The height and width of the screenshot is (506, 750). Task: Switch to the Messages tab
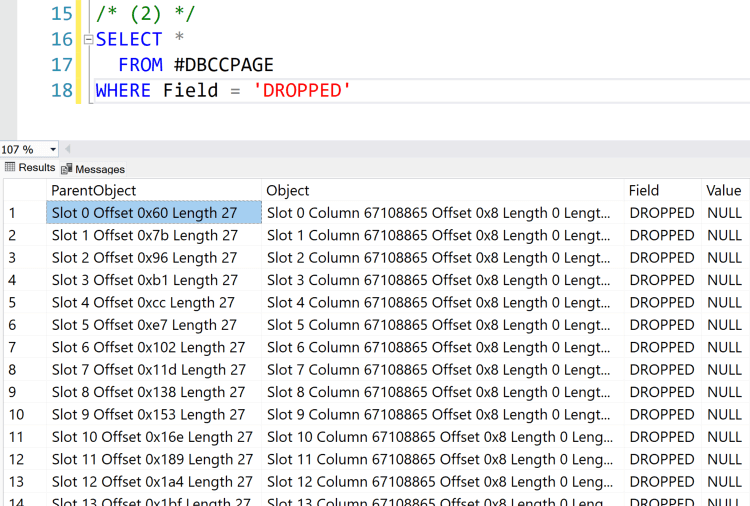point(93,169)
